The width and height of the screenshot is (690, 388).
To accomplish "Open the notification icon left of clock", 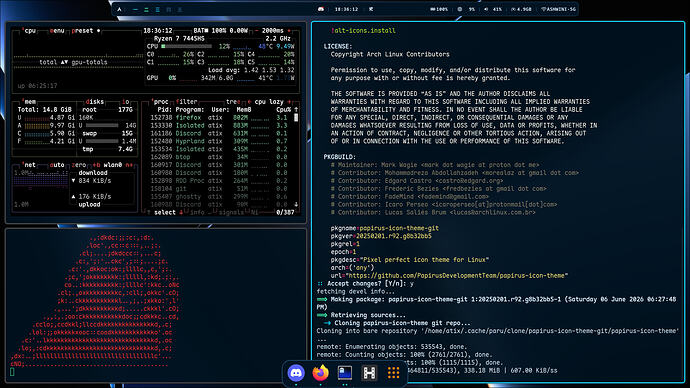I will point(321,9).
